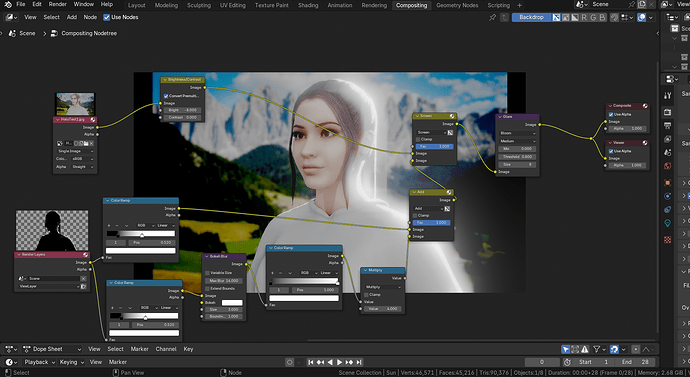Click the go to parent node tree icon
The image size is (690, 377).
(505, 18)
